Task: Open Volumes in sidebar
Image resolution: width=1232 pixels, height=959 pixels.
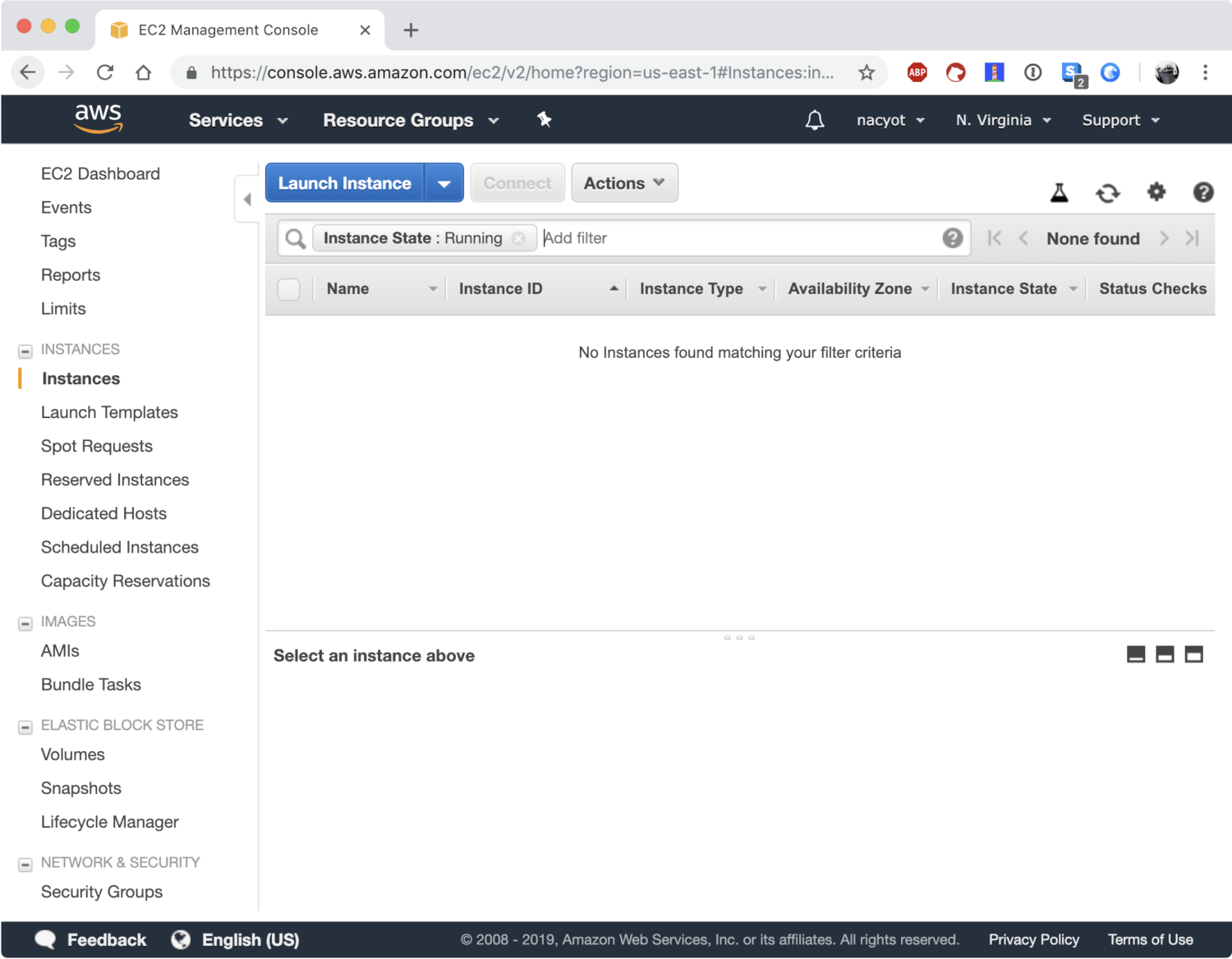Action: click(x=73, y=755)
